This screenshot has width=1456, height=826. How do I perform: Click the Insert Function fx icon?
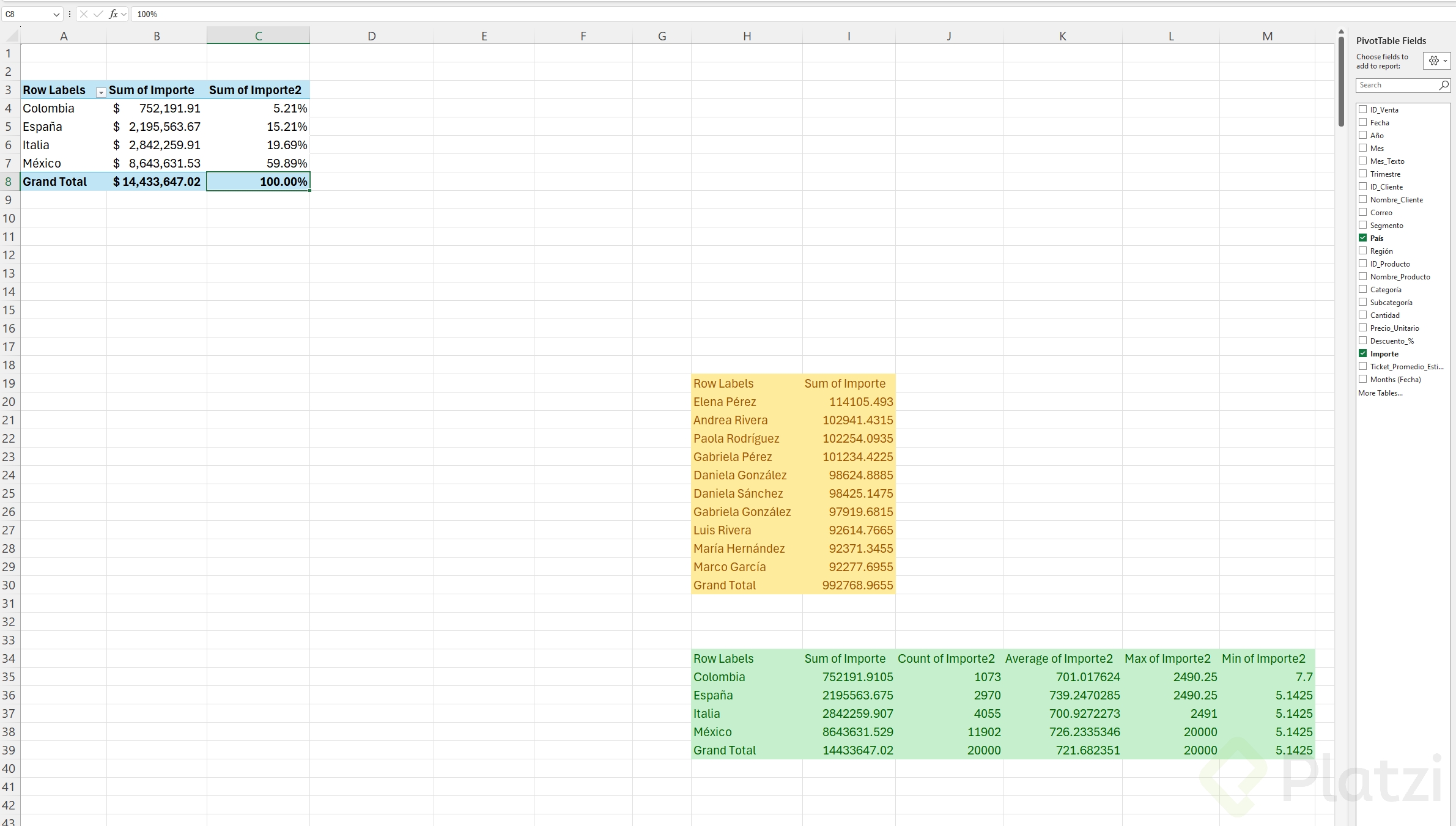[113, 14]
